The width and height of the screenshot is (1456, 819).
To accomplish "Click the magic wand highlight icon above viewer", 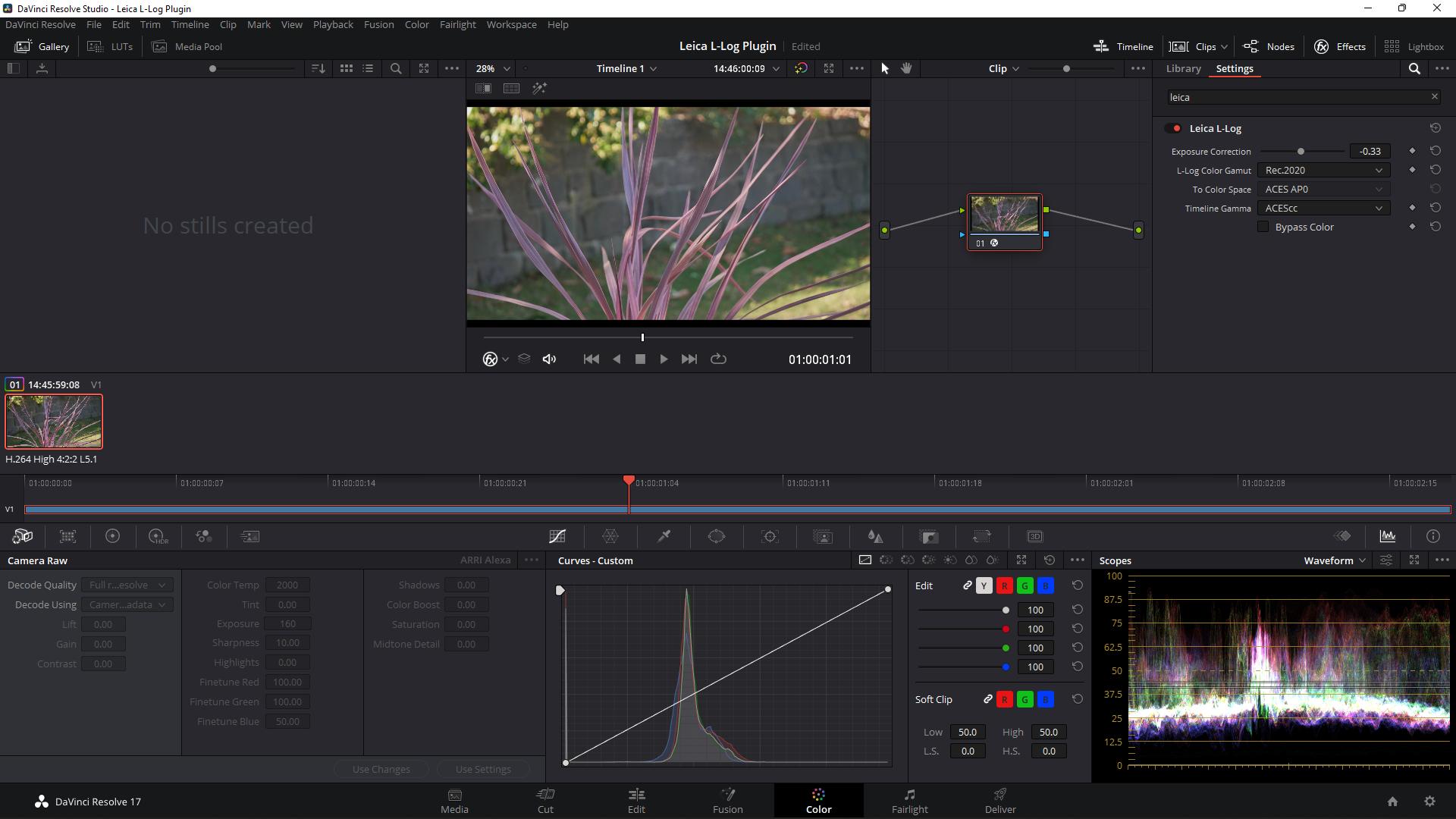I will 539,89.
